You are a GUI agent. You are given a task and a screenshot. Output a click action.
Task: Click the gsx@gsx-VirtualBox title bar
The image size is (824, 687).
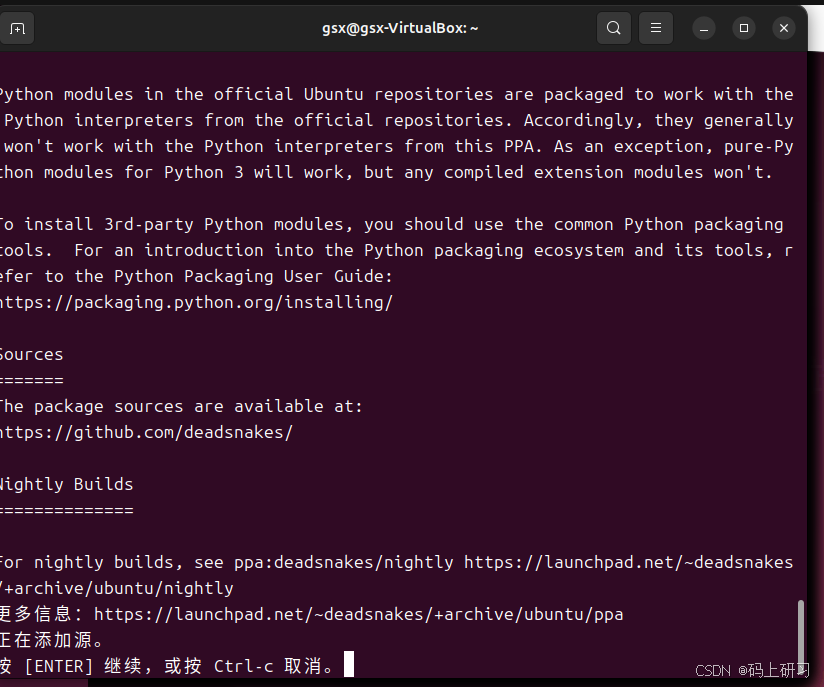[x=399, y=28]
